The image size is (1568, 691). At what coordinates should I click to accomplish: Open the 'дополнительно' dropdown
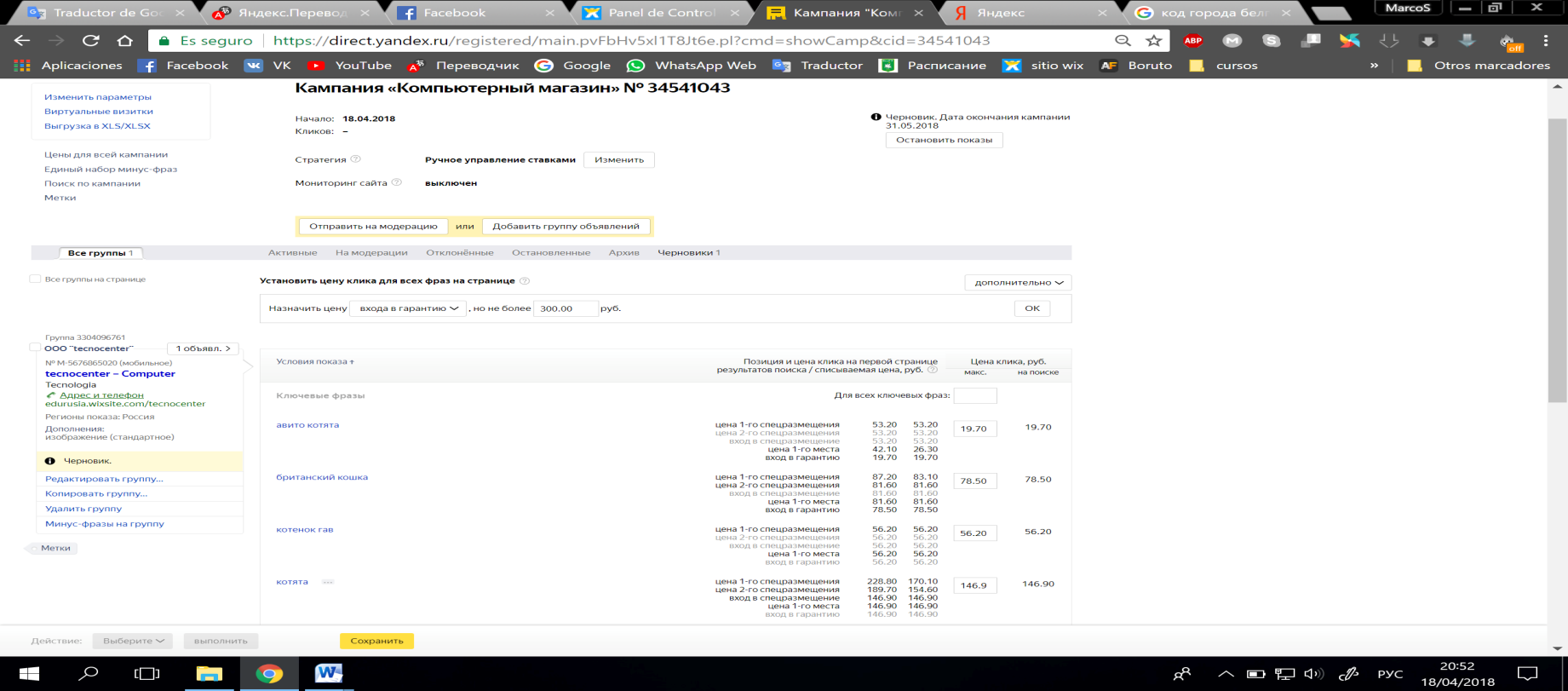tap(1018, 282)
